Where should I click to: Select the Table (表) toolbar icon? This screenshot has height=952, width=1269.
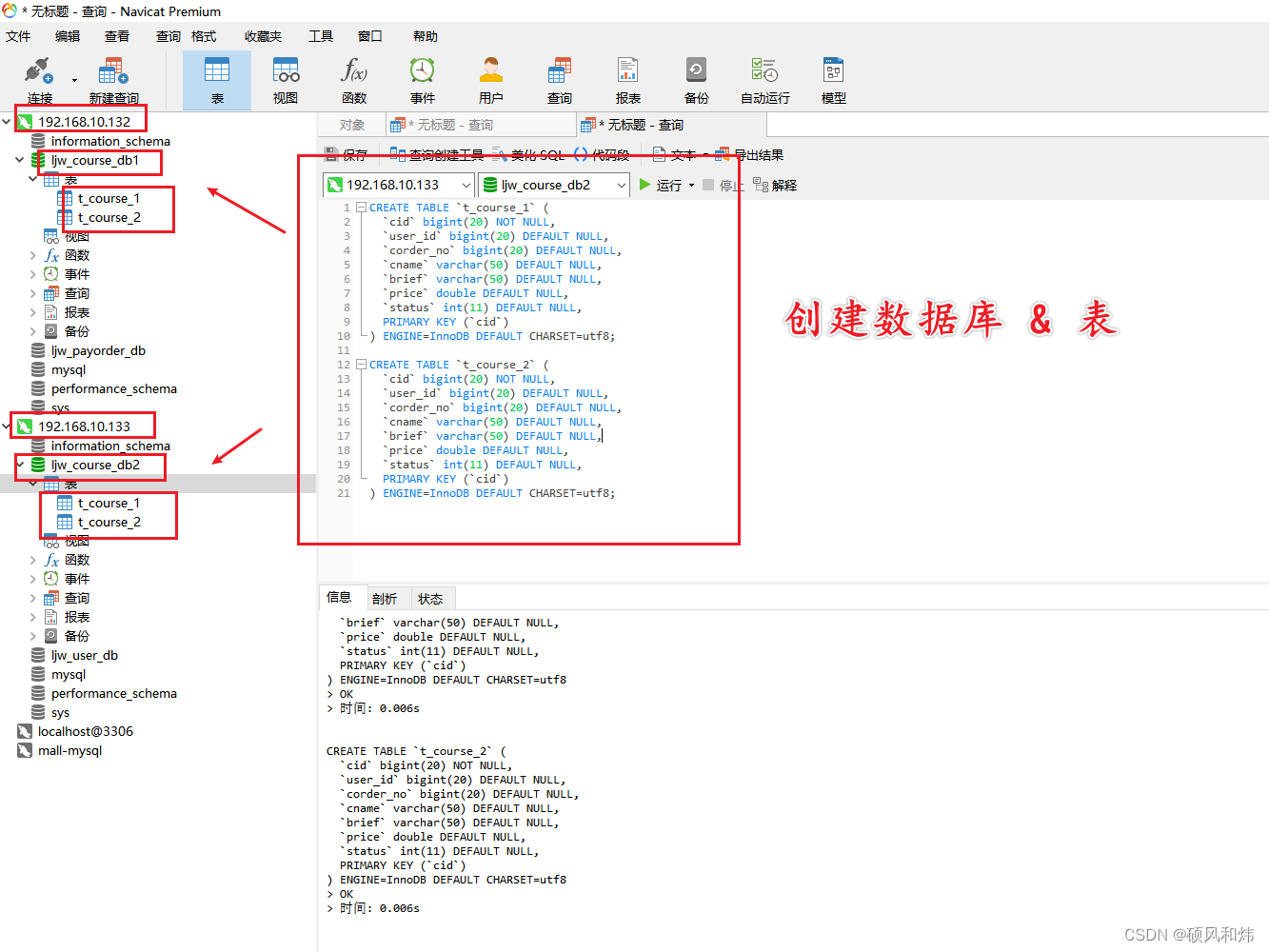217,80
